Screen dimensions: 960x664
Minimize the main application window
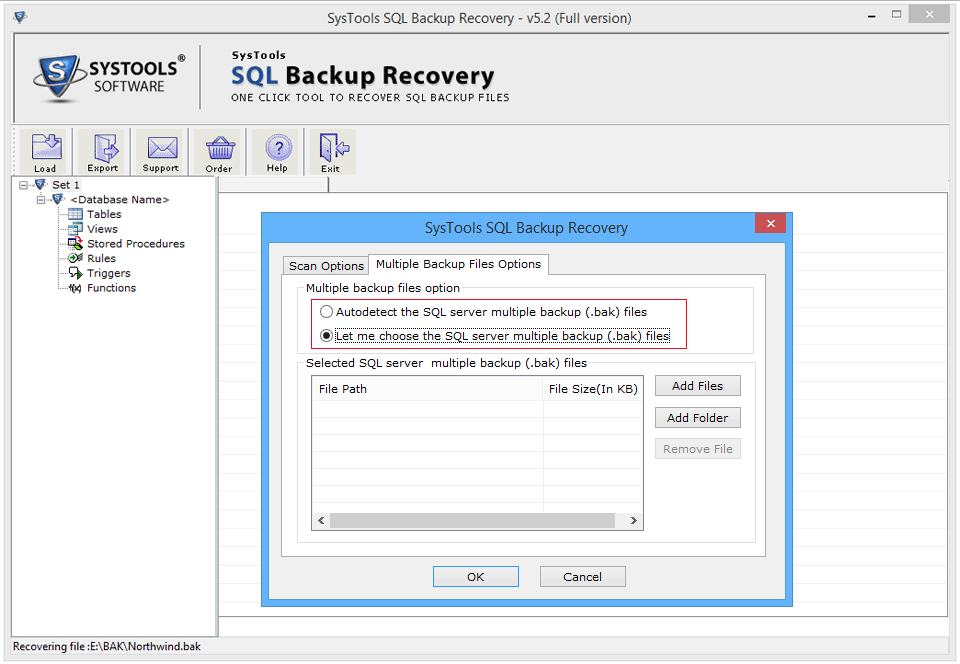[871, 17]
